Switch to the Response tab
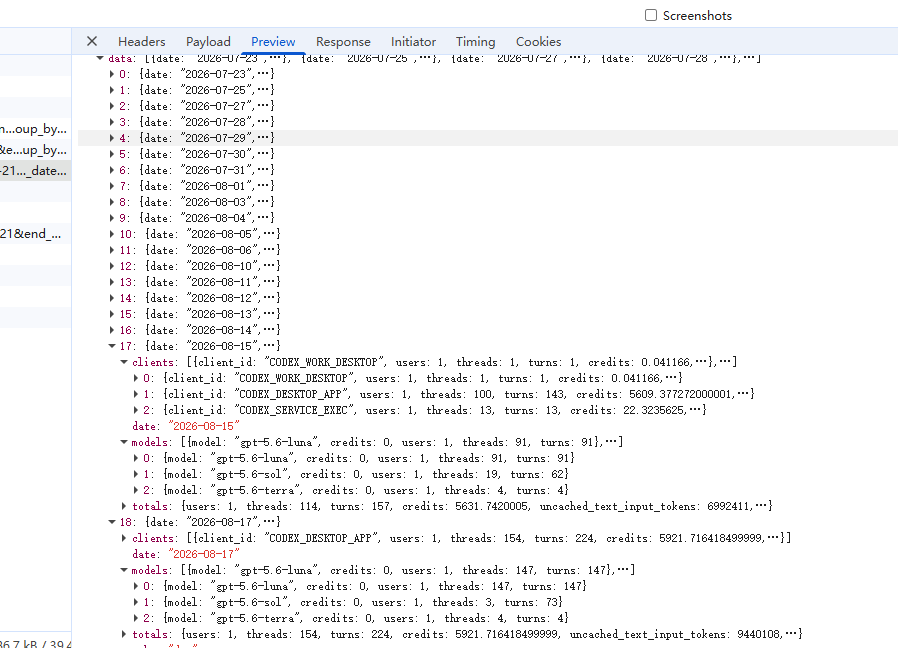Screen dimensions: 898x648 point(343,42)
